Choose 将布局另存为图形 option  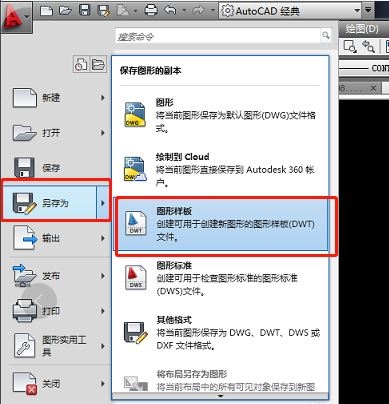(x=220, y=380)
